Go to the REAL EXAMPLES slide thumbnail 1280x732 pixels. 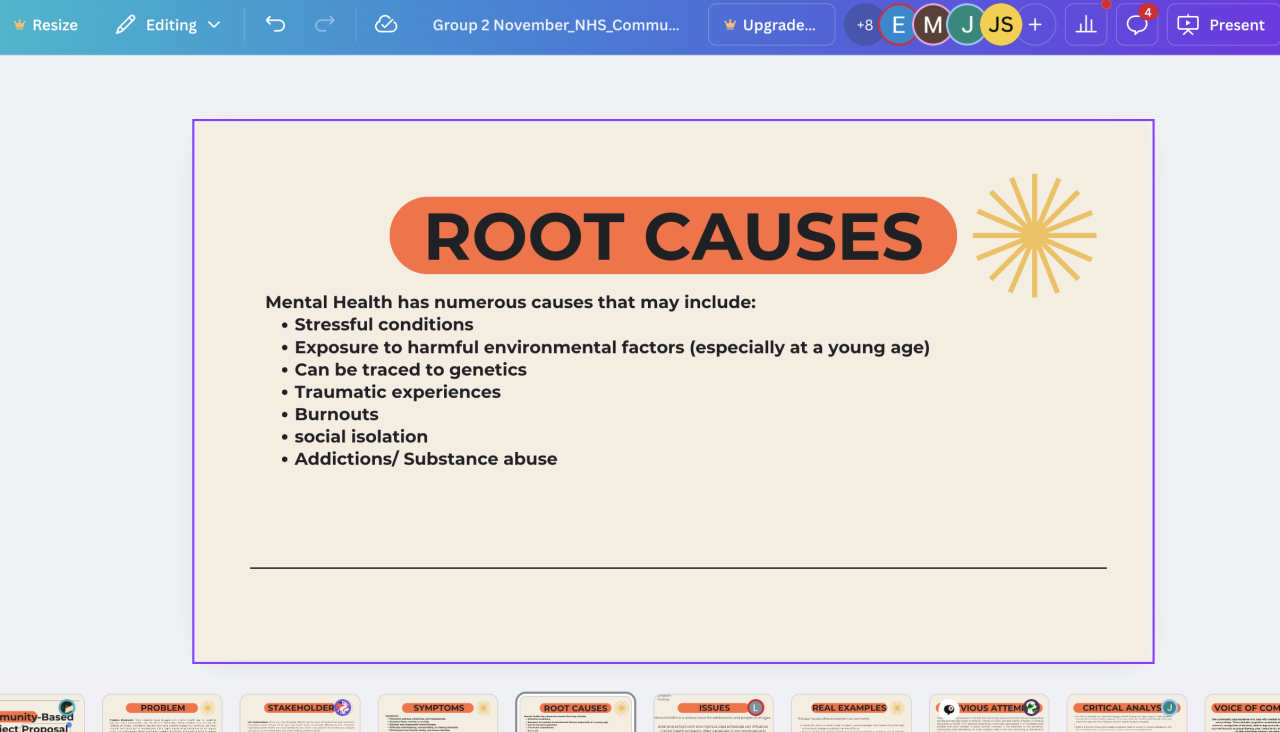pyautogui.click(x=851, y=713)
